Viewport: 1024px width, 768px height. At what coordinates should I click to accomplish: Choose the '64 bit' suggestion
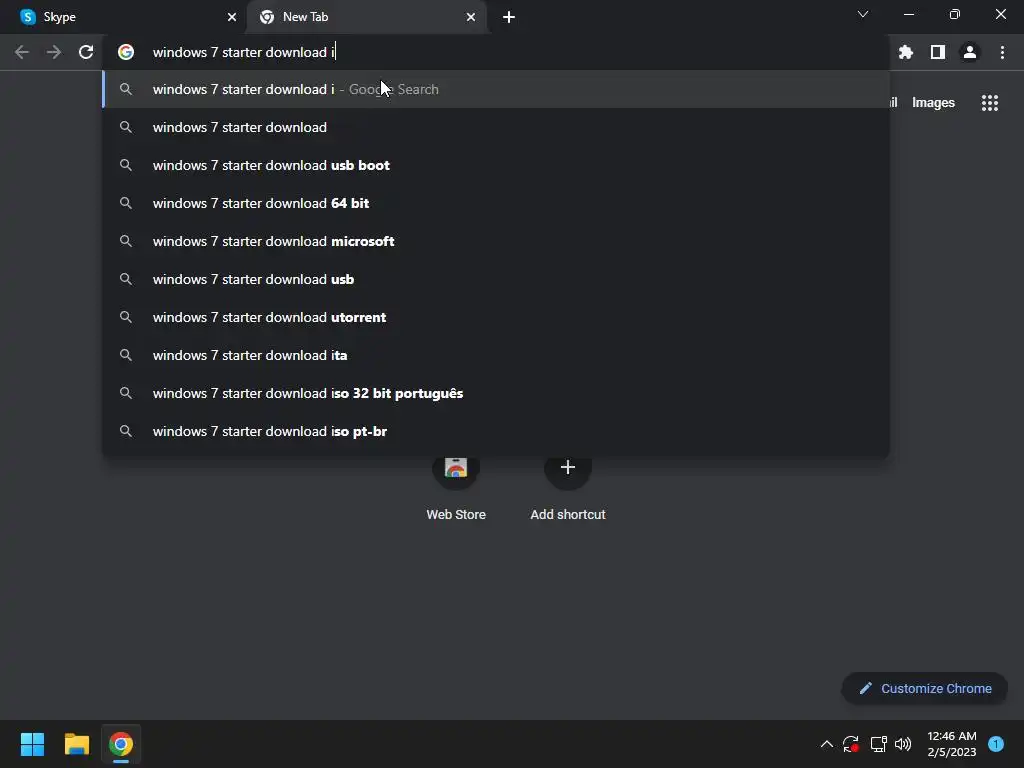[x=496, y=203]
